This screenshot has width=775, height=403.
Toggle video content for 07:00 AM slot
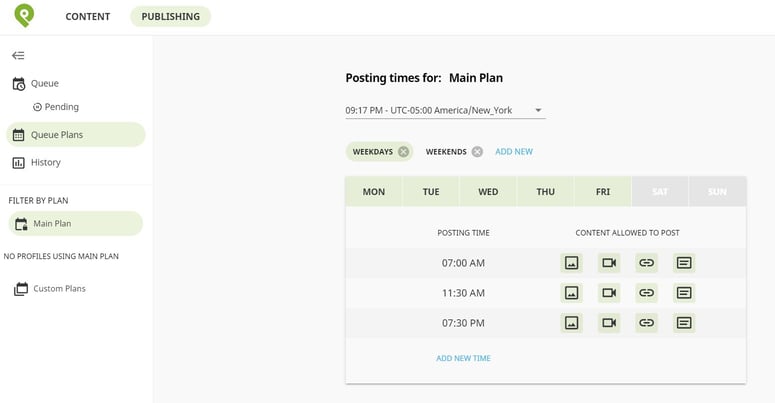point(609,263)
